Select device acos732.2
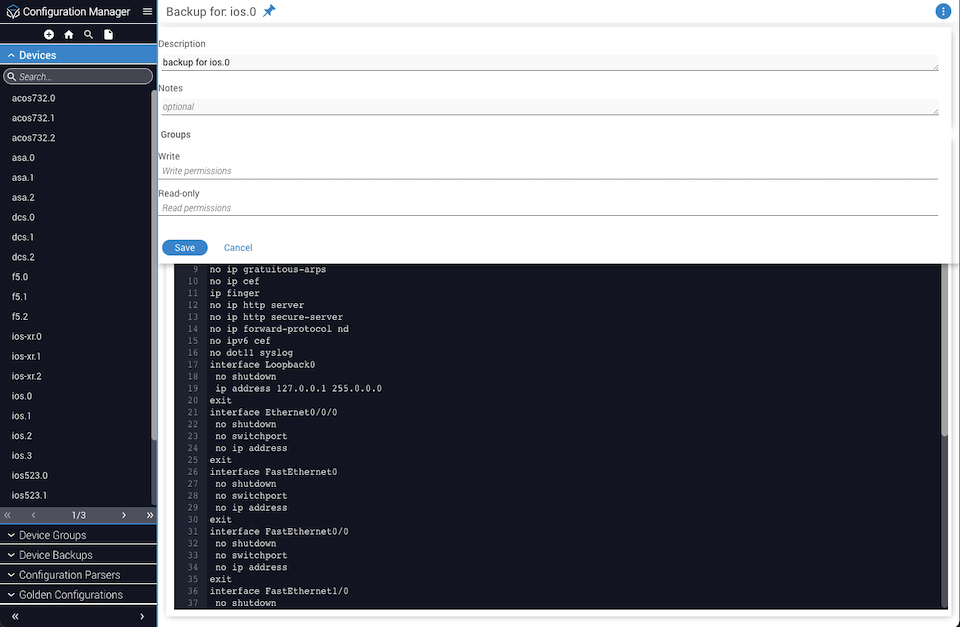960x627 pixels. (33, 138)
